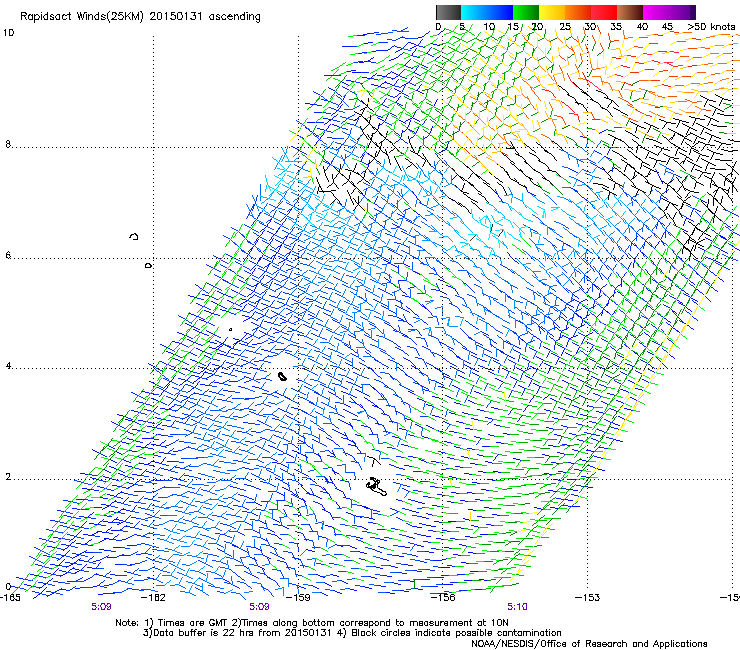This screenshot has height=650, width=740.
Task: Click the gray 0-5 knots legend segment
Action: click(x=448, y=12)
